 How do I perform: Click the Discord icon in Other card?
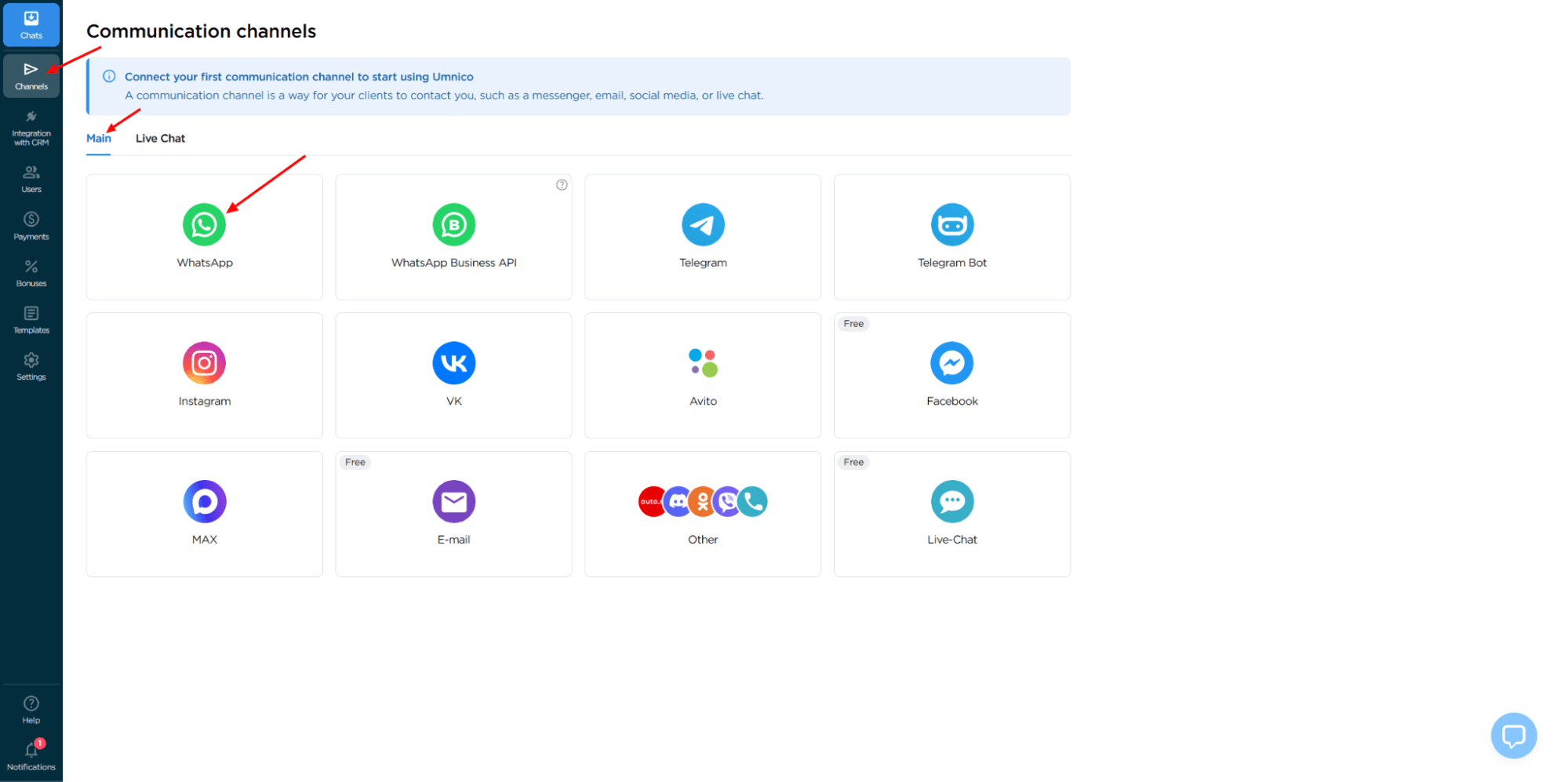point(678,502)
